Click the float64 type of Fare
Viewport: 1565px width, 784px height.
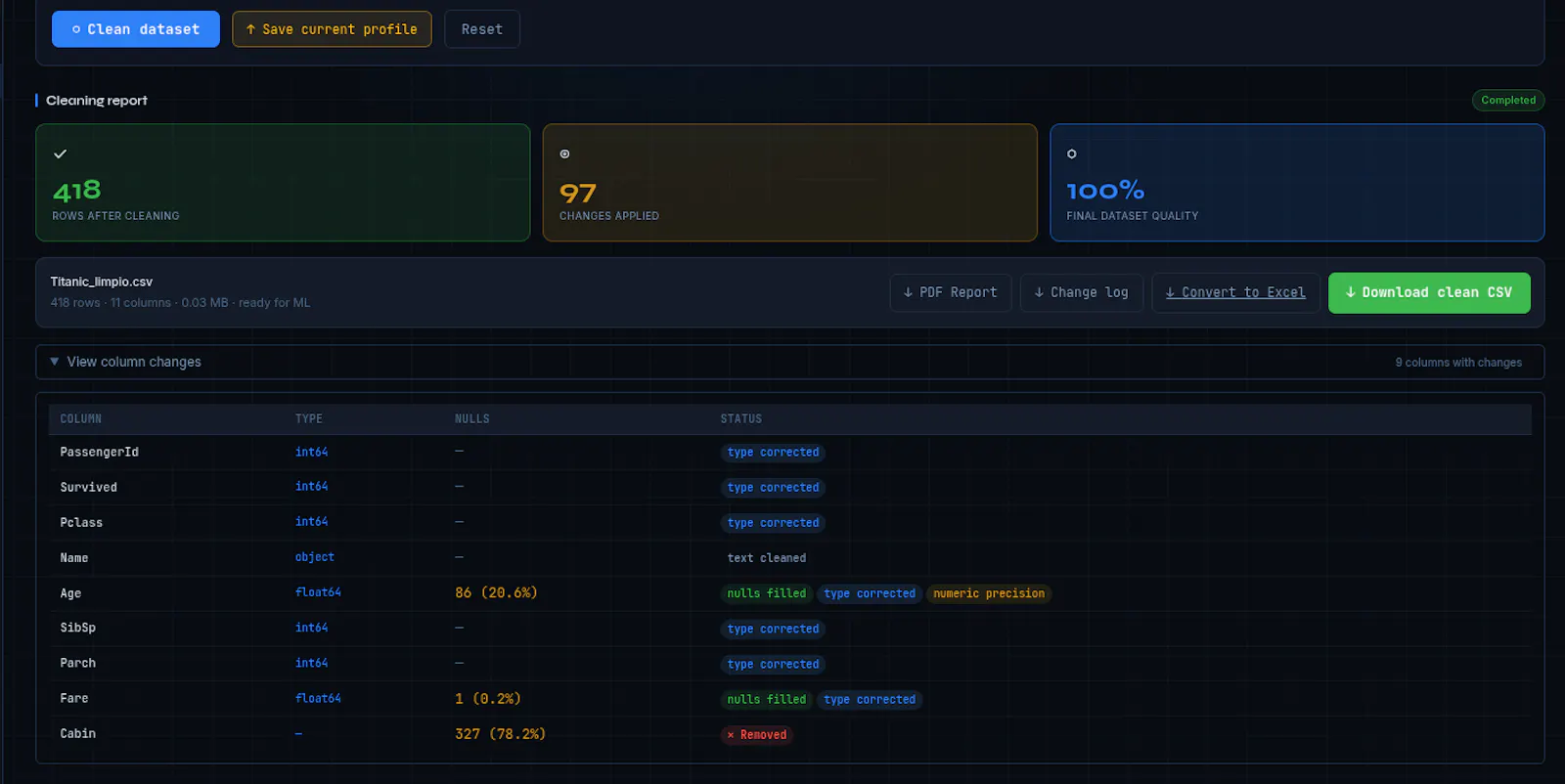click(x=318, y=698)
